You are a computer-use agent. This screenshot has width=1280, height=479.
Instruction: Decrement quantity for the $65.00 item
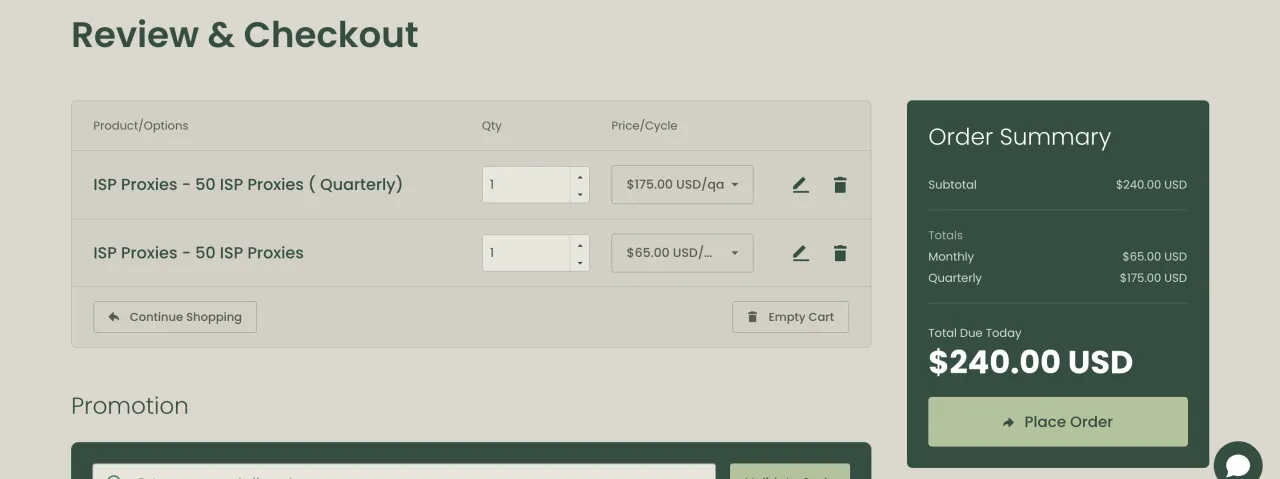tap(580, 262)
